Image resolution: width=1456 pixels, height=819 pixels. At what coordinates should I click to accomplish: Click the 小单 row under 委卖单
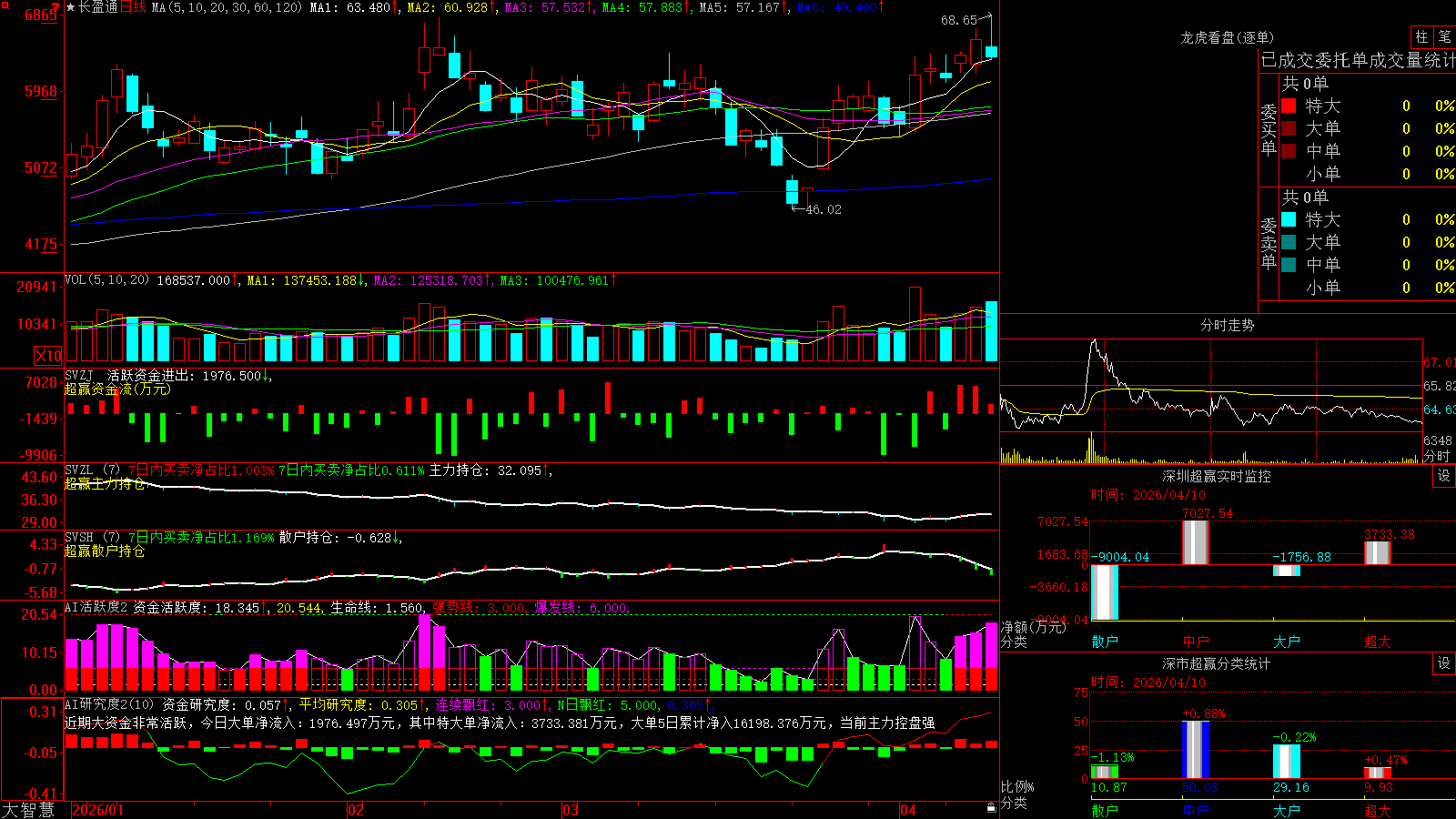(x=1367, y=287)
